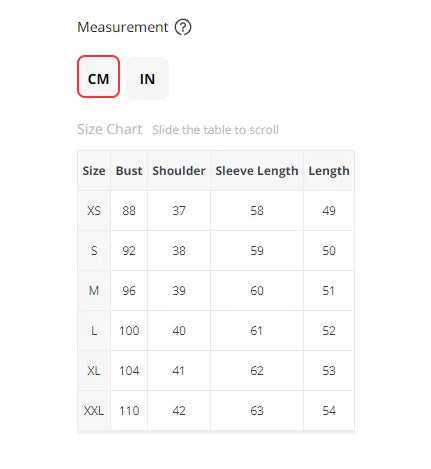Image resolution: width=431 pixels, height=469 pixels.
Task: Click the XXL bust value 110
Action: click(129, 411)
